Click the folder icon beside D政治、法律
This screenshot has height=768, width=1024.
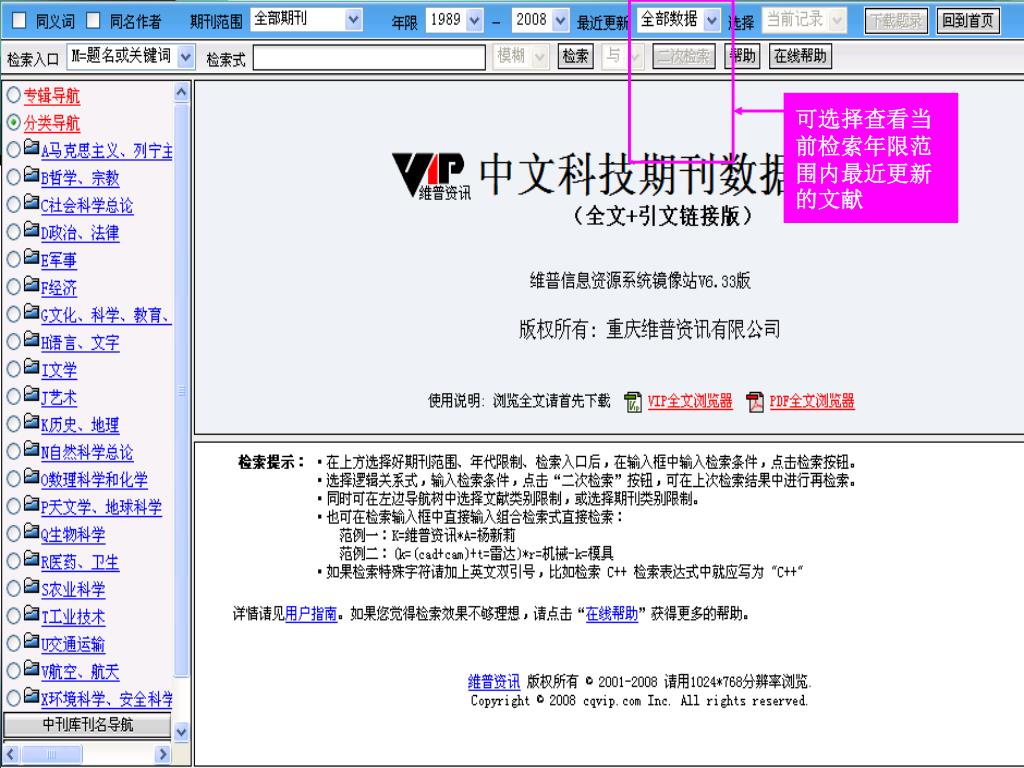click(31, 229)
